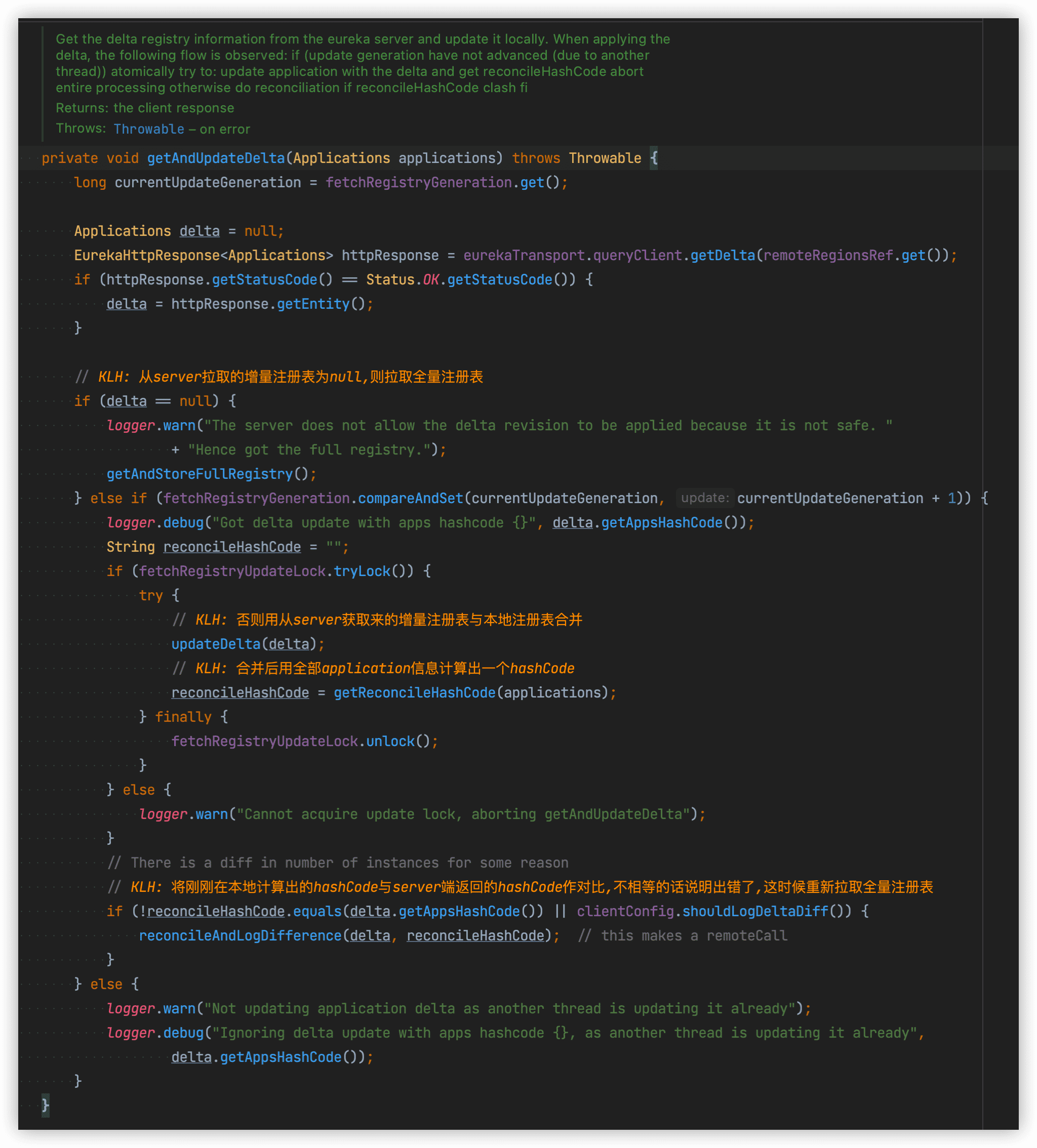
Task: Click getReconcileHashCode(applications) call
Action: coord(471,692)
